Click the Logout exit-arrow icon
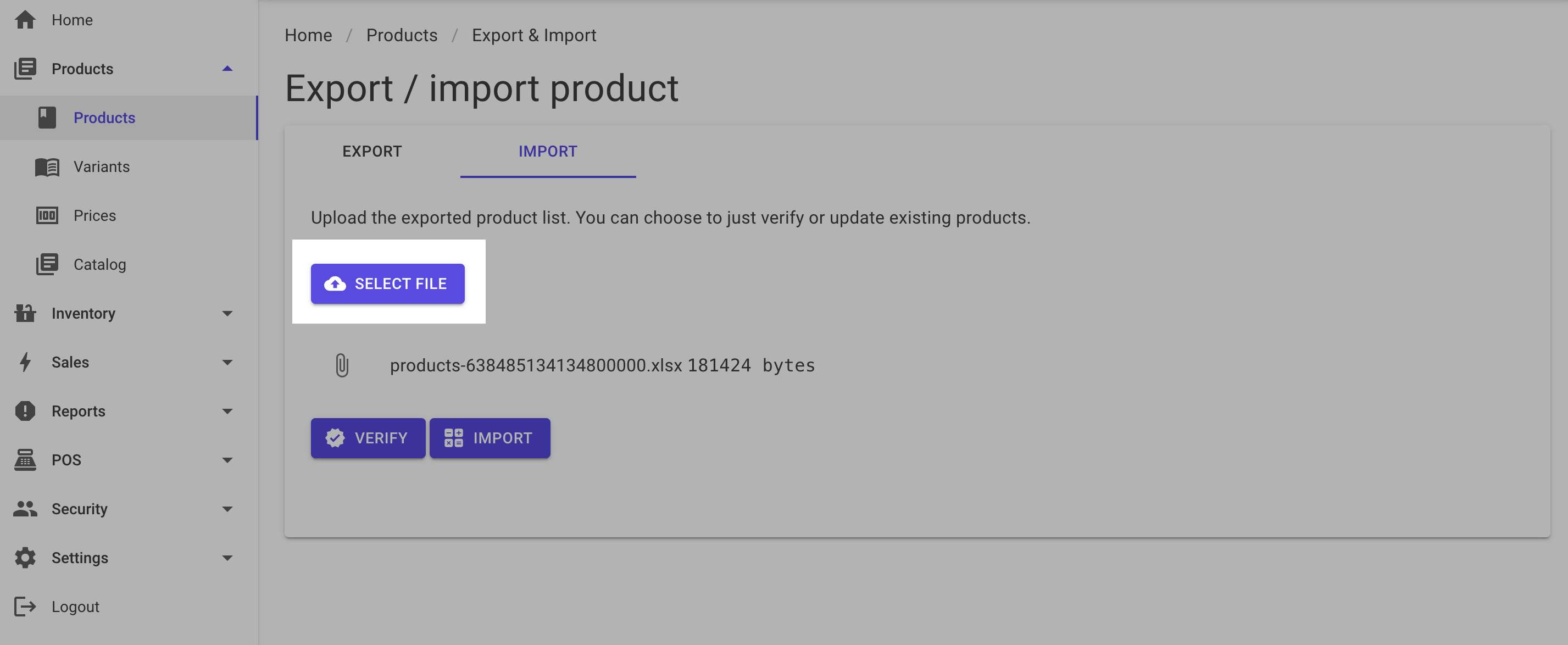 tap(25, 606)
